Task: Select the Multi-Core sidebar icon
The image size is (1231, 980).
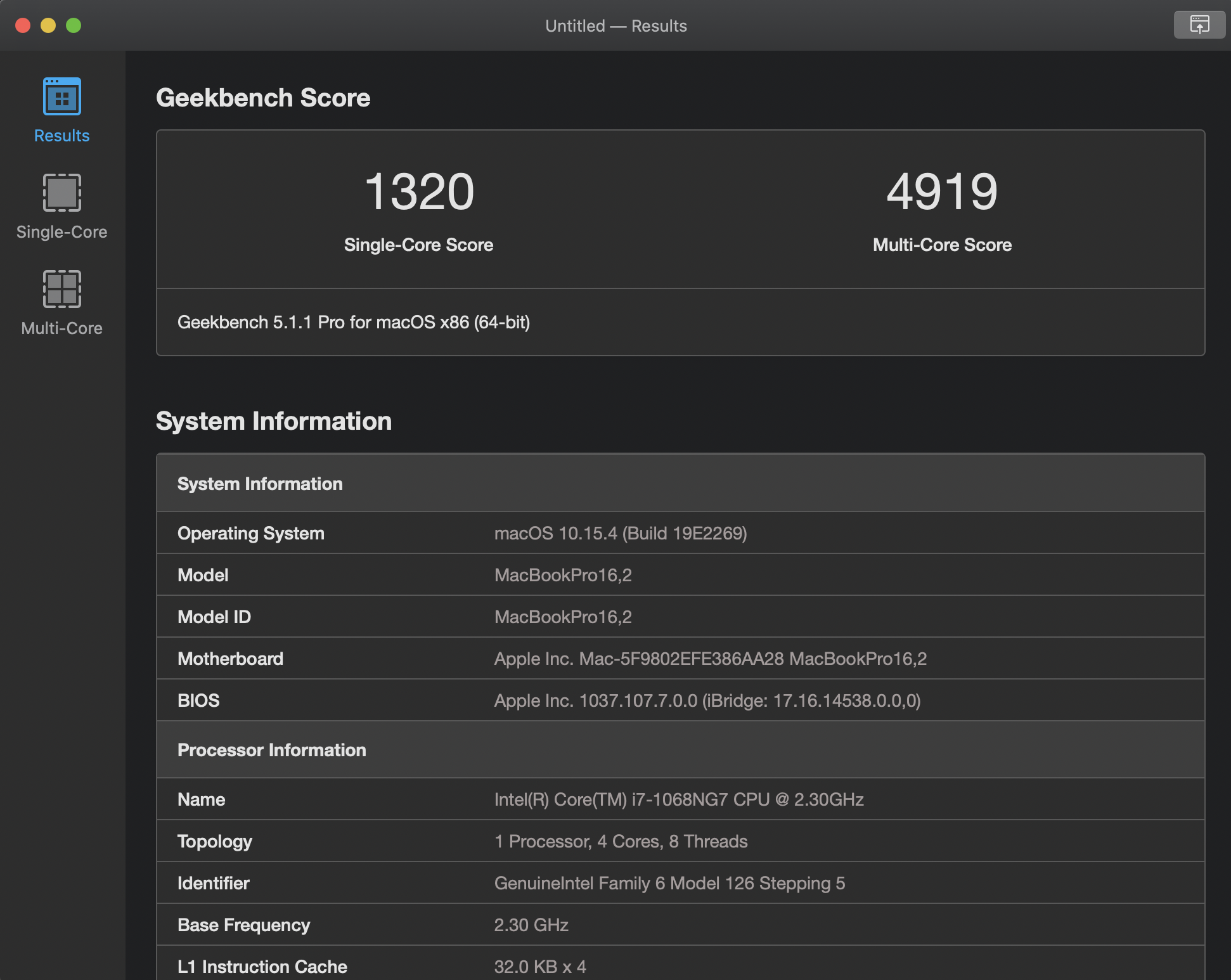Action: coord(61,289)
